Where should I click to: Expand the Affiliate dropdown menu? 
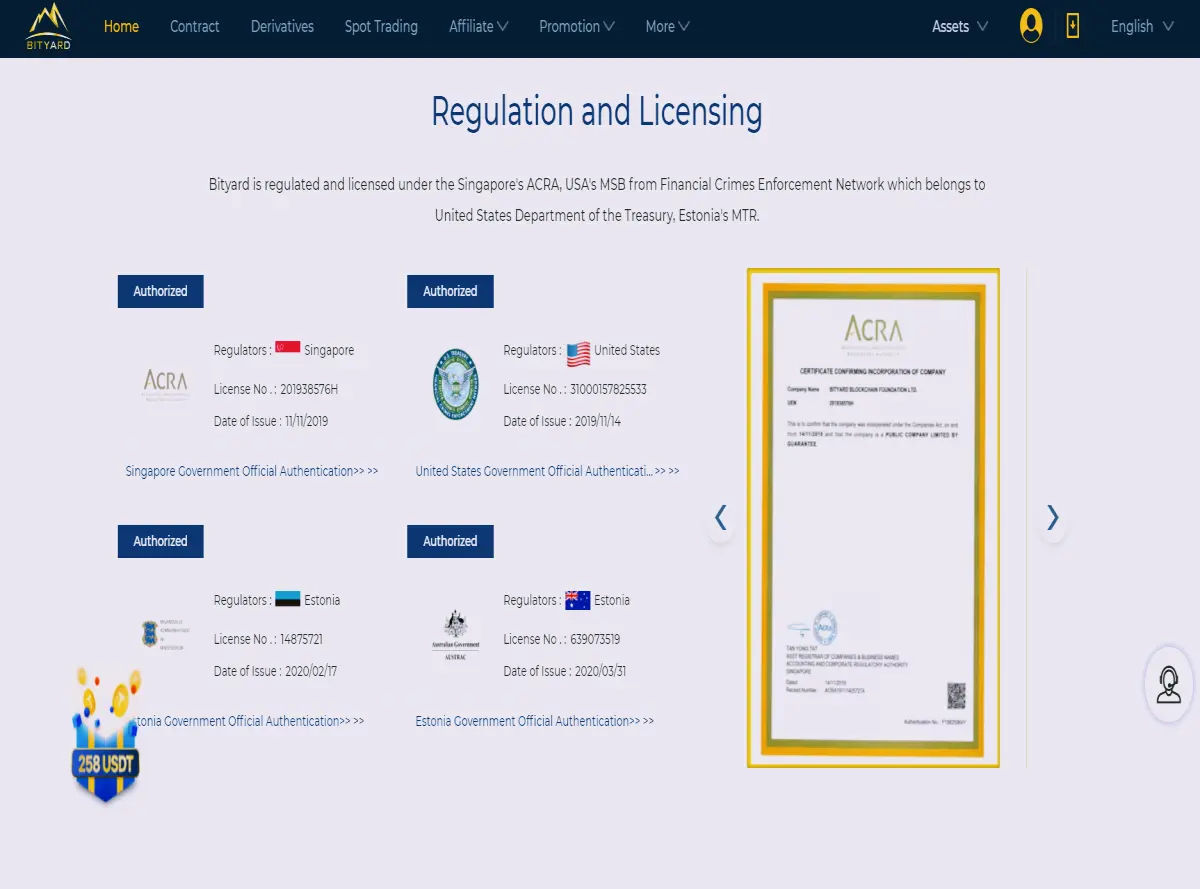pos(479,27)
